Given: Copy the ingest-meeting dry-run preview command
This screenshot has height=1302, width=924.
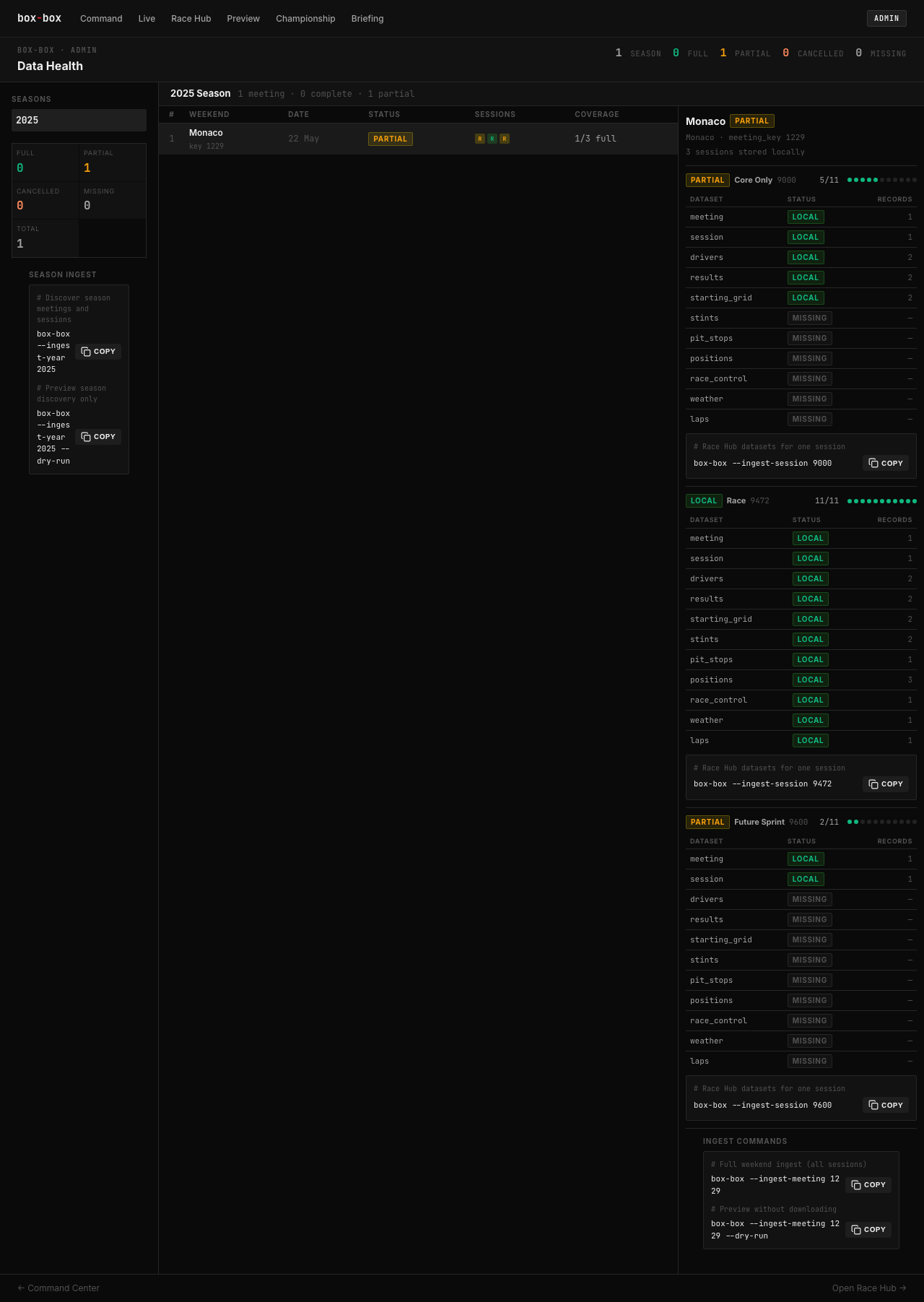Looking at the screenshot, I should 868,1230.
